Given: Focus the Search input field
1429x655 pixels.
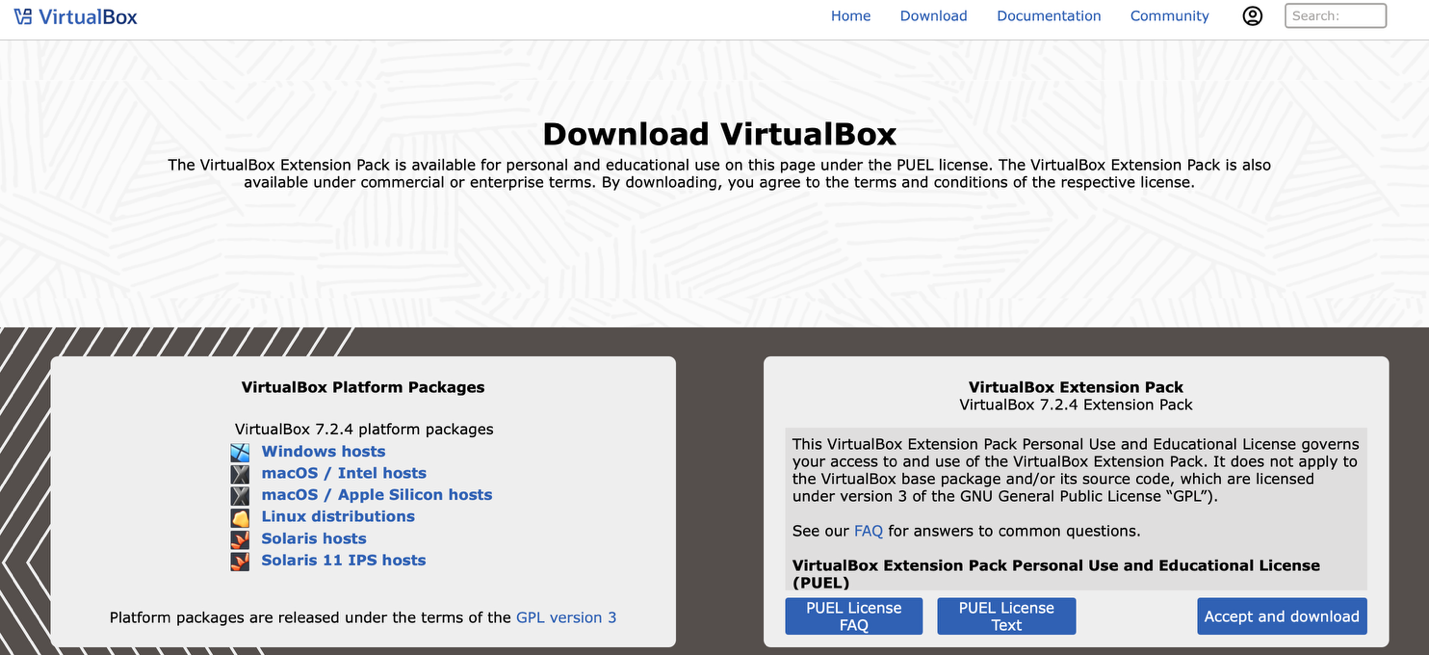Looking at the screenshot, I should 1335,16.
